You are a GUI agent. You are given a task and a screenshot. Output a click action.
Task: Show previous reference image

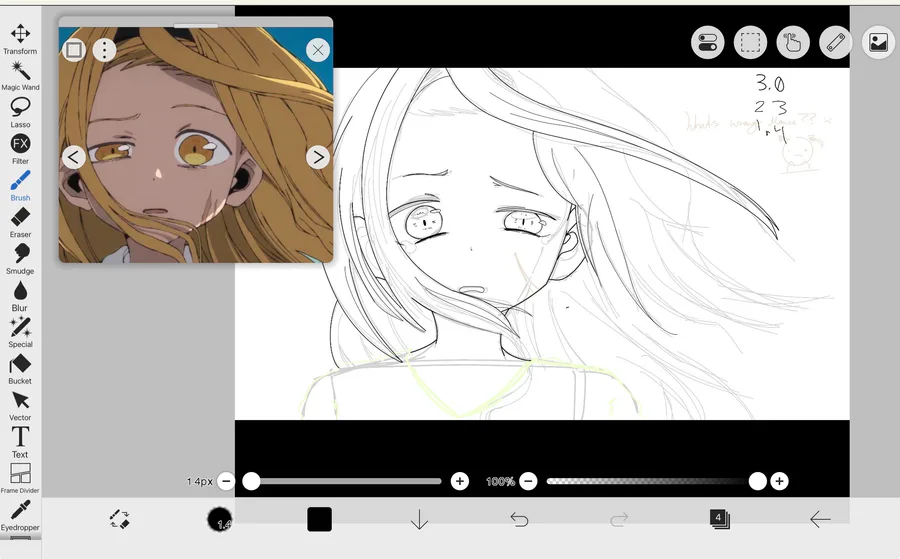point(73,157)
